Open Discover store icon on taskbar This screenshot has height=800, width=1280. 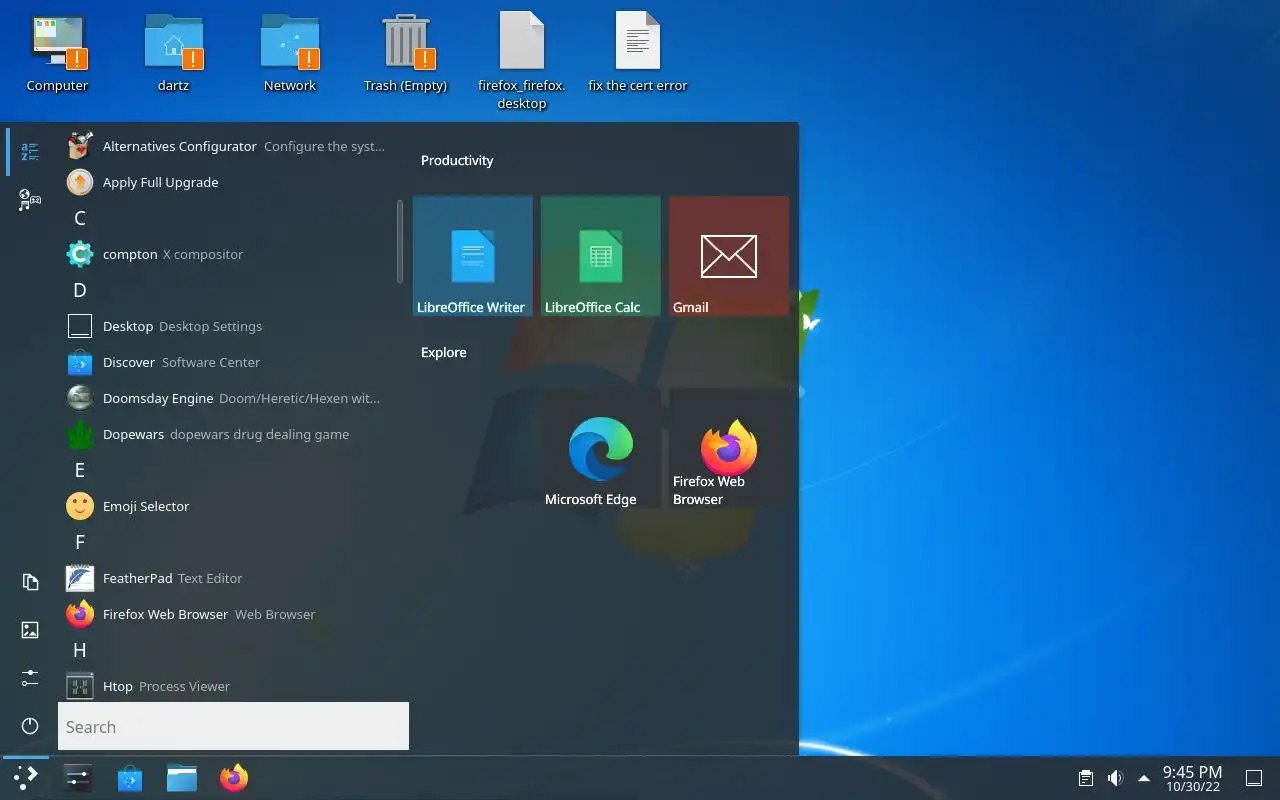(x=130, y=778)
